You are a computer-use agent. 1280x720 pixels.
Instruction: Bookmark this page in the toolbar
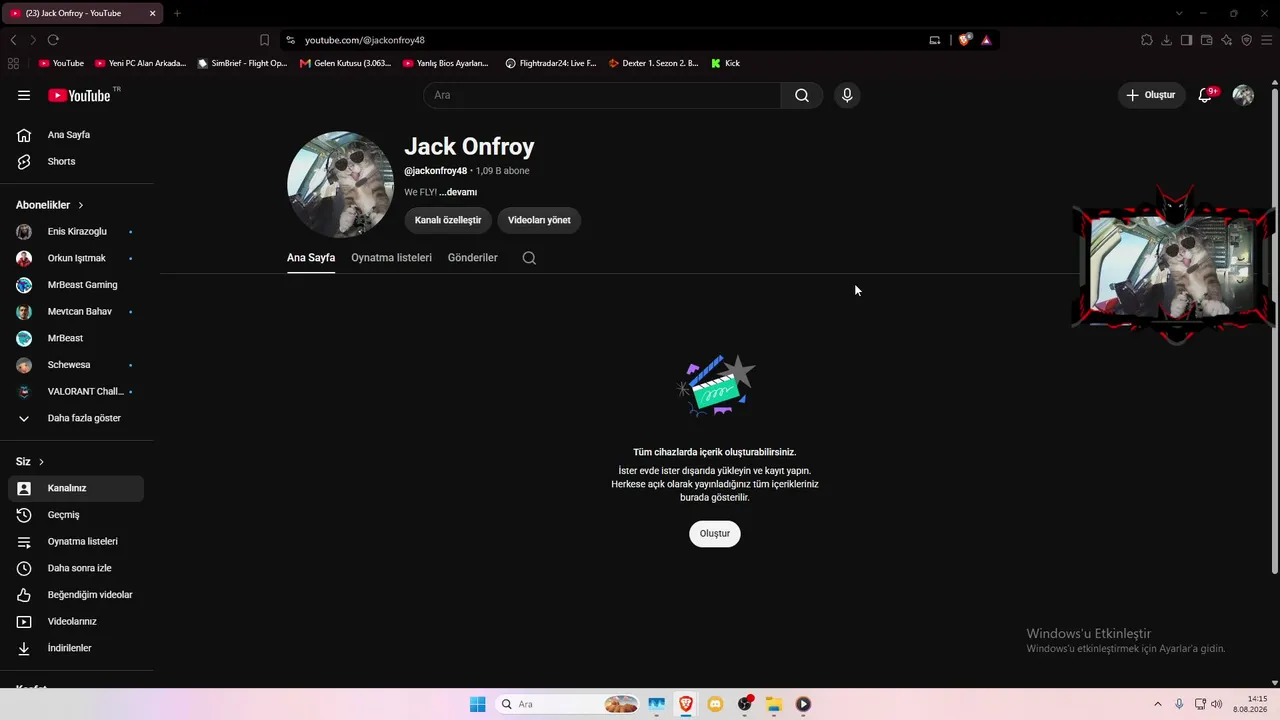(x=264, y=40)
